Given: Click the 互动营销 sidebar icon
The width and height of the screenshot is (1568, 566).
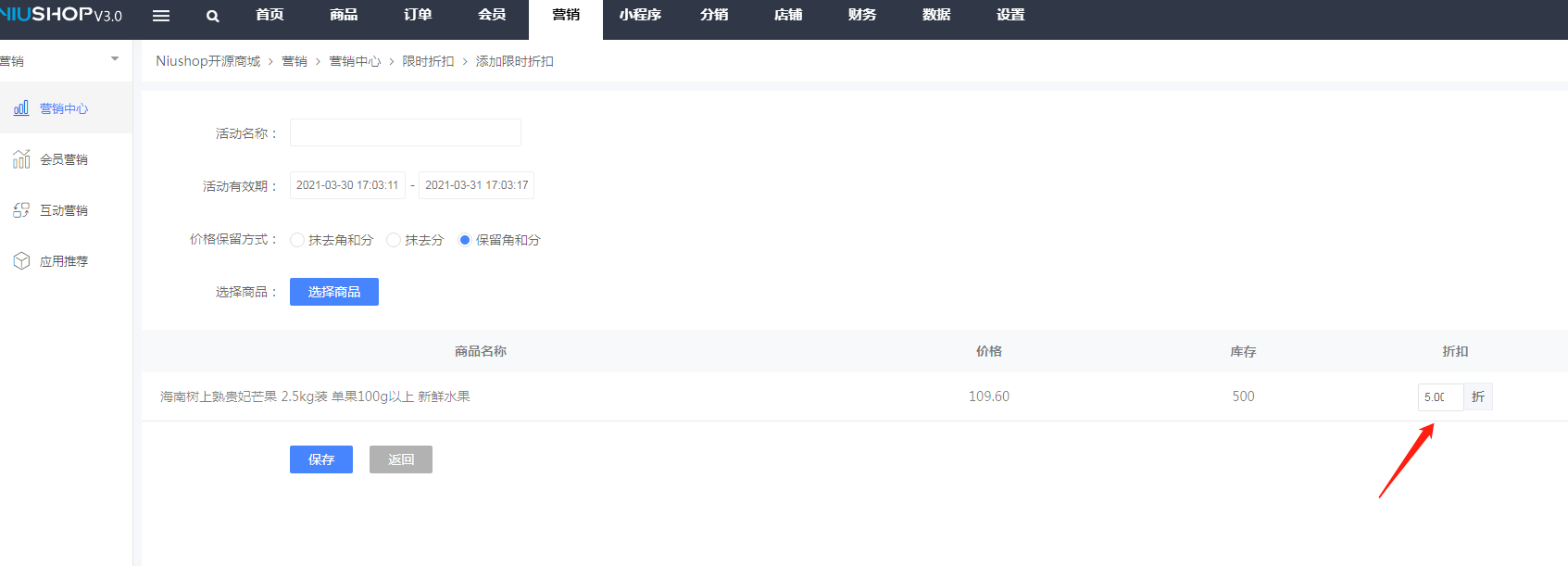Looking at the screenshot, I should [21, 210].
